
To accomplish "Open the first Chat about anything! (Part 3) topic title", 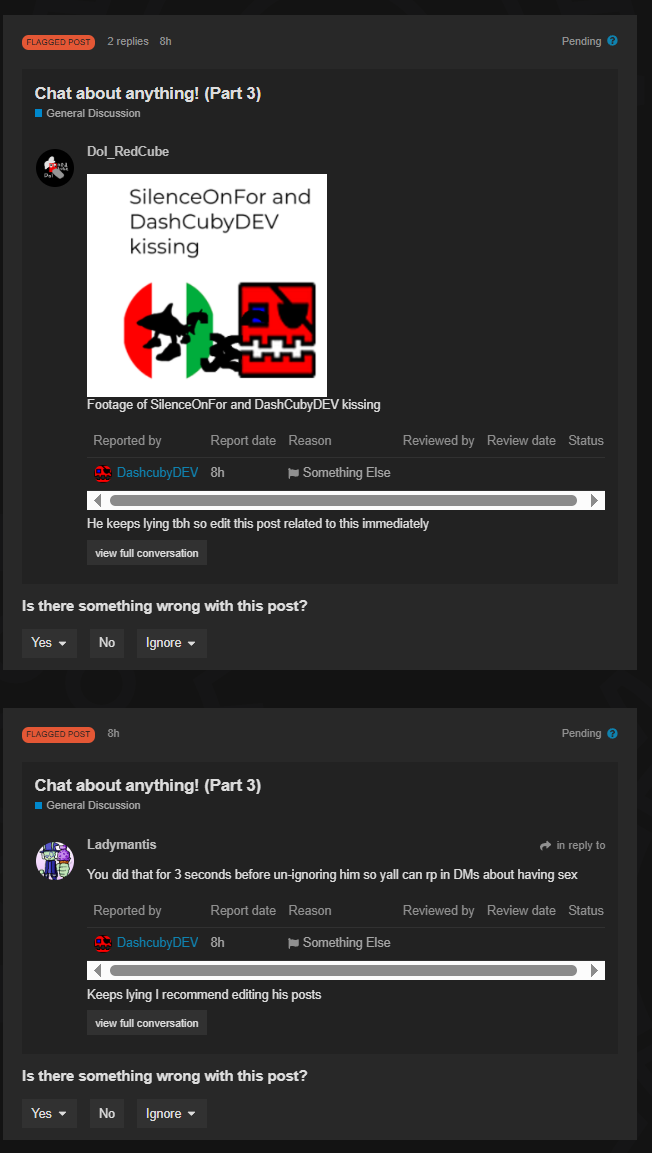I will pos(148,93).
